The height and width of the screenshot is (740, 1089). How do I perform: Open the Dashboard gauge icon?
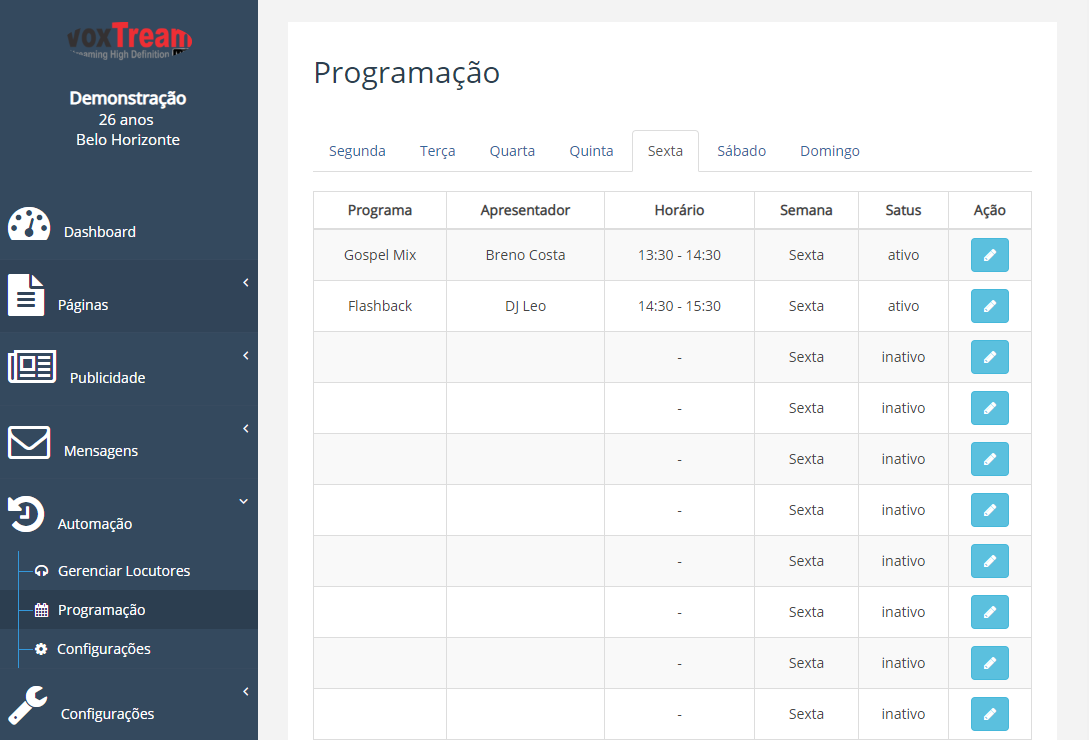pyautogui.click(x=28, y=224)
